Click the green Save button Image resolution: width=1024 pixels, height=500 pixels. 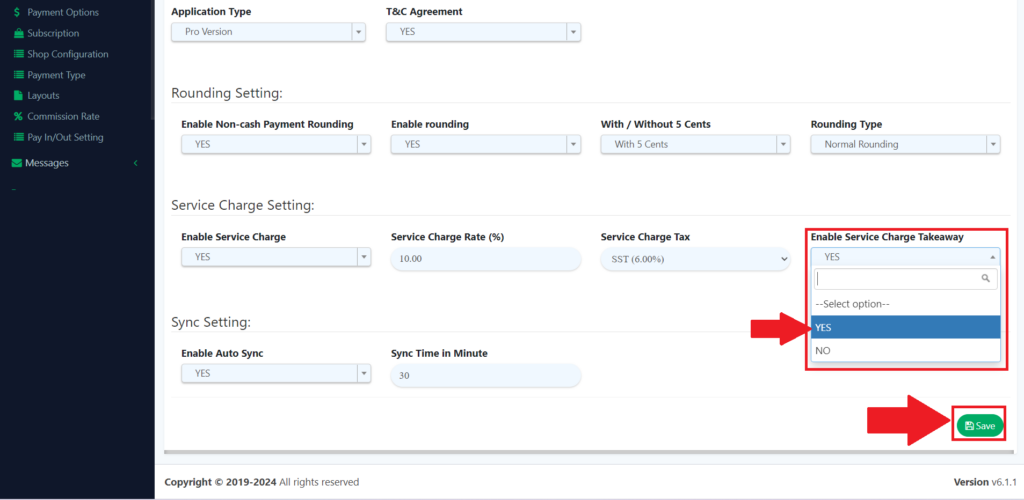coord(979,425)
